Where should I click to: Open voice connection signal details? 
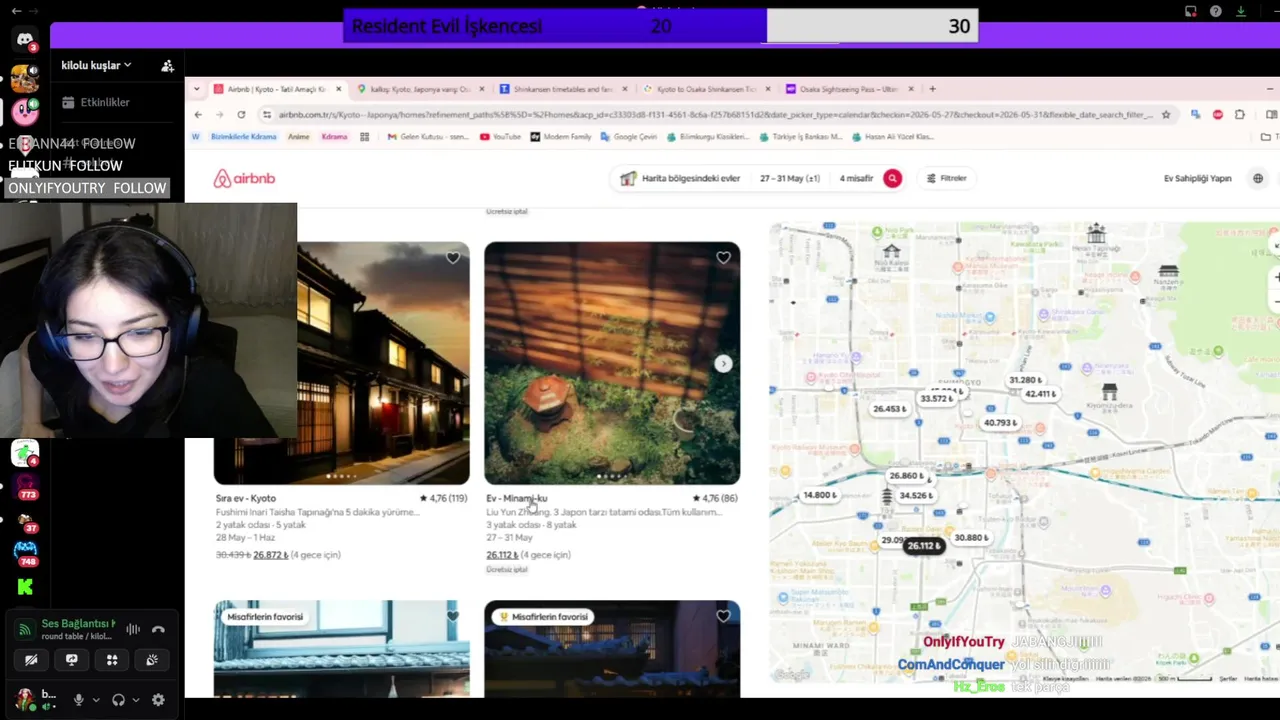coord(25,630)
